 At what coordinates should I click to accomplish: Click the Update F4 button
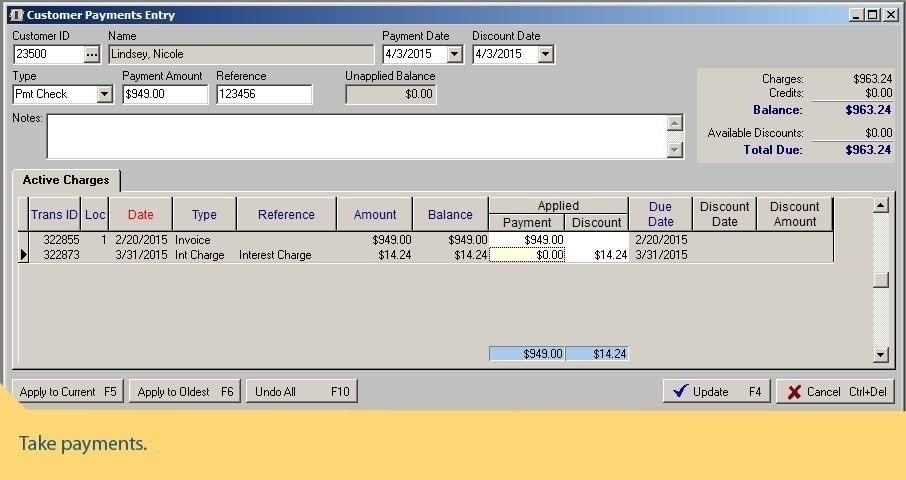716,392
